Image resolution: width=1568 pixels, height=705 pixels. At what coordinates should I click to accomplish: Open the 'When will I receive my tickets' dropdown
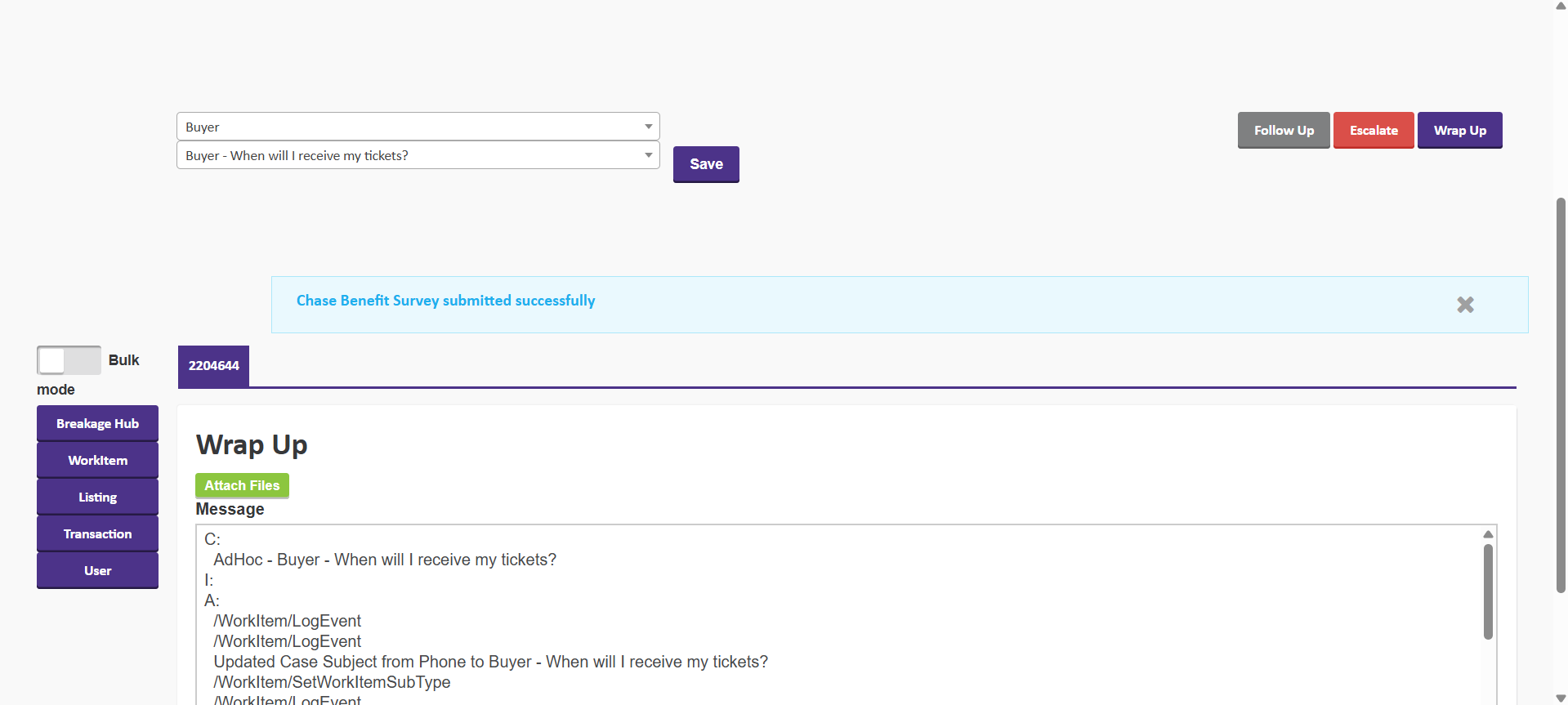(418, 155)
